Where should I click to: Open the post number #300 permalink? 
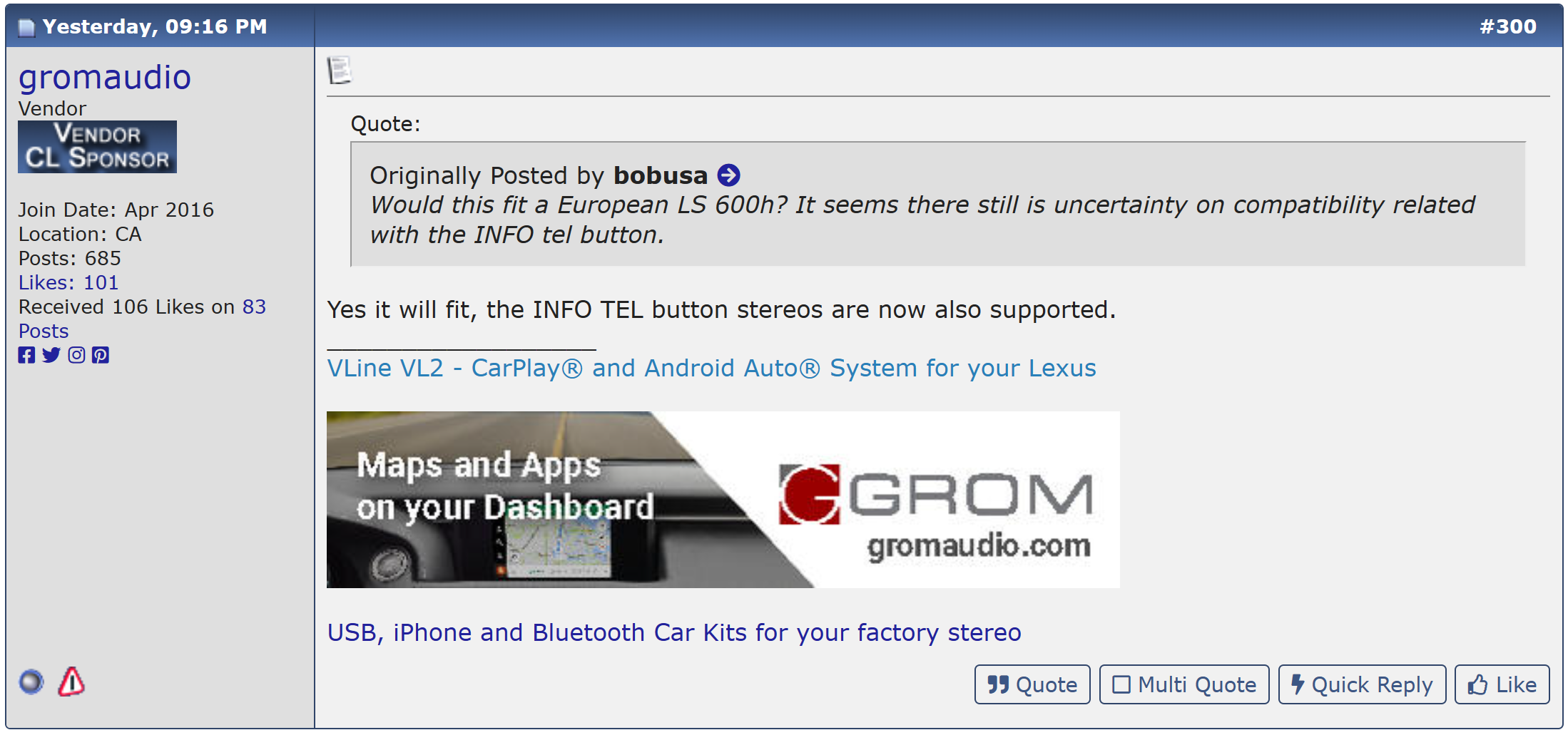coord(1507,26)
